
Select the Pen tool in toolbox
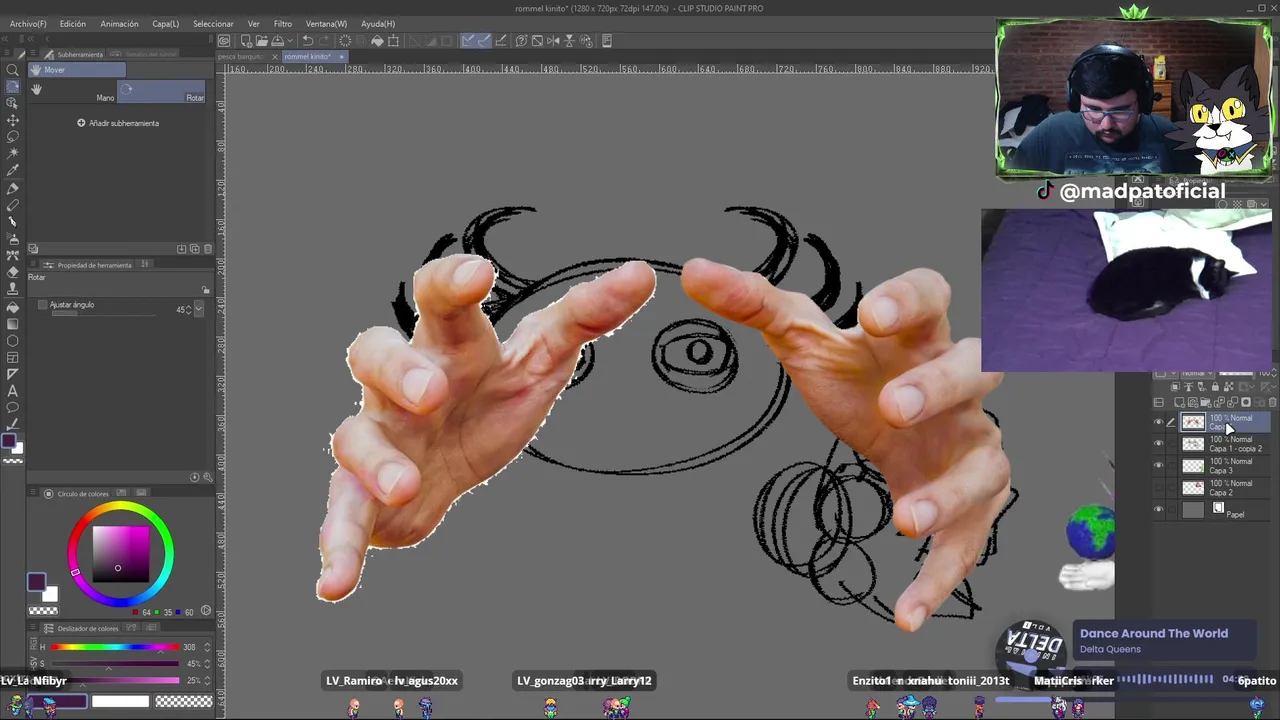13,188
